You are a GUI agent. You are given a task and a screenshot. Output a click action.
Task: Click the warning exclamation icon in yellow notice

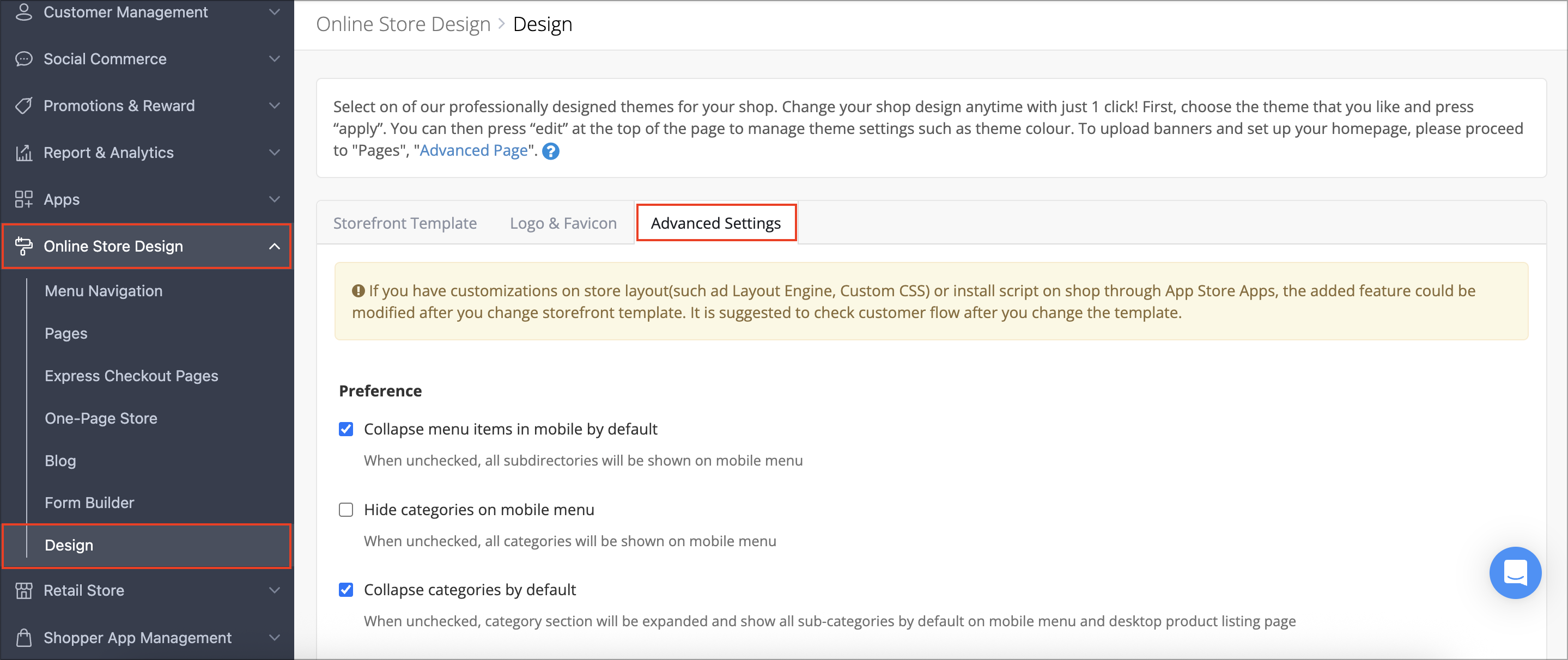tap(358, 291)
